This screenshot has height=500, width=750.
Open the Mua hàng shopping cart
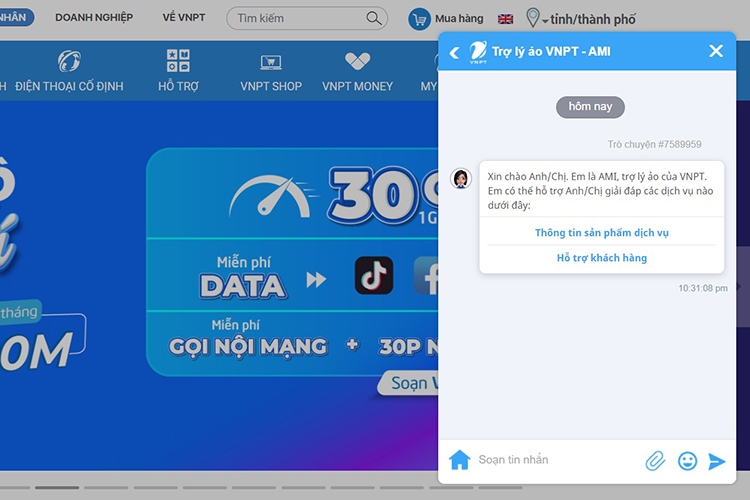click(x=419, y=20)
